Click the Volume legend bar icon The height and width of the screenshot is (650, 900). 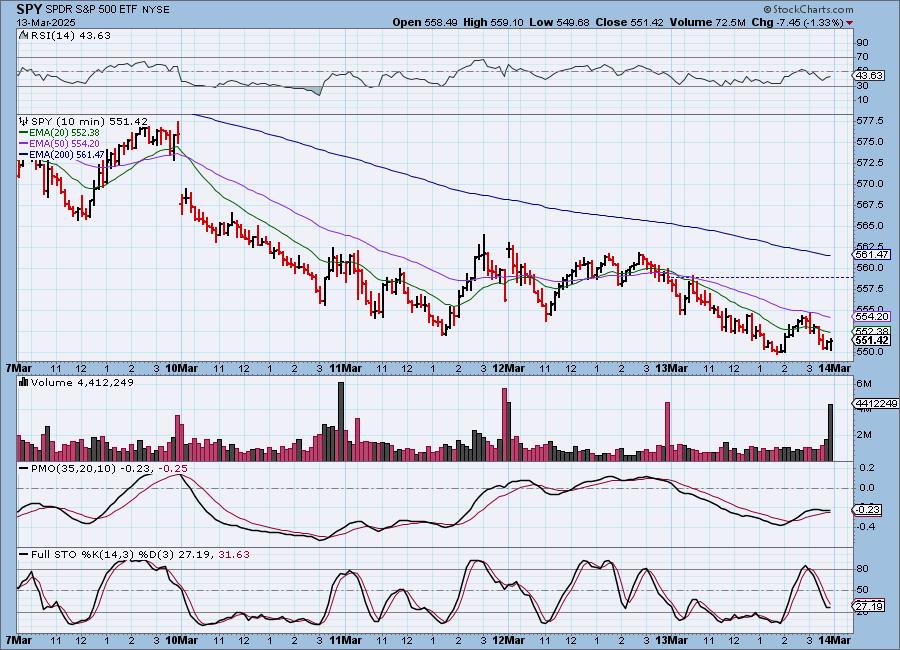(x=24, y=382)
